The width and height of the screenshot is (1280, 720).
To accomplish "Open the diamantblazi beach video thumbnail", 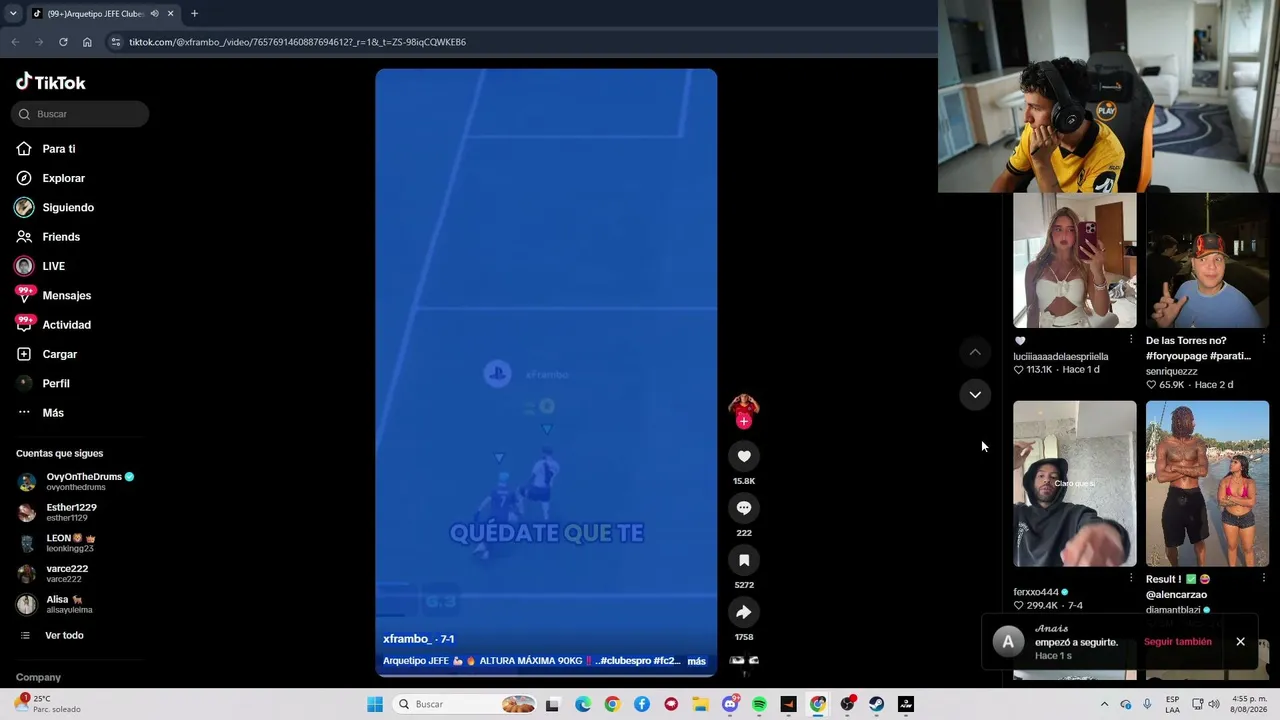I will 1207,484.
